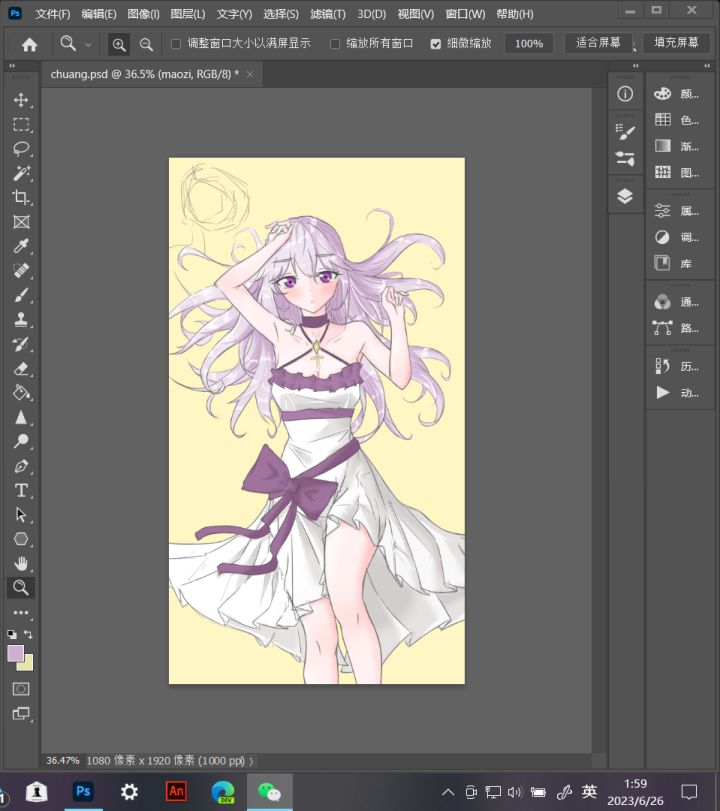
Task: Uncheck the 细微缩放 checkbox
Action: (436, 44)
